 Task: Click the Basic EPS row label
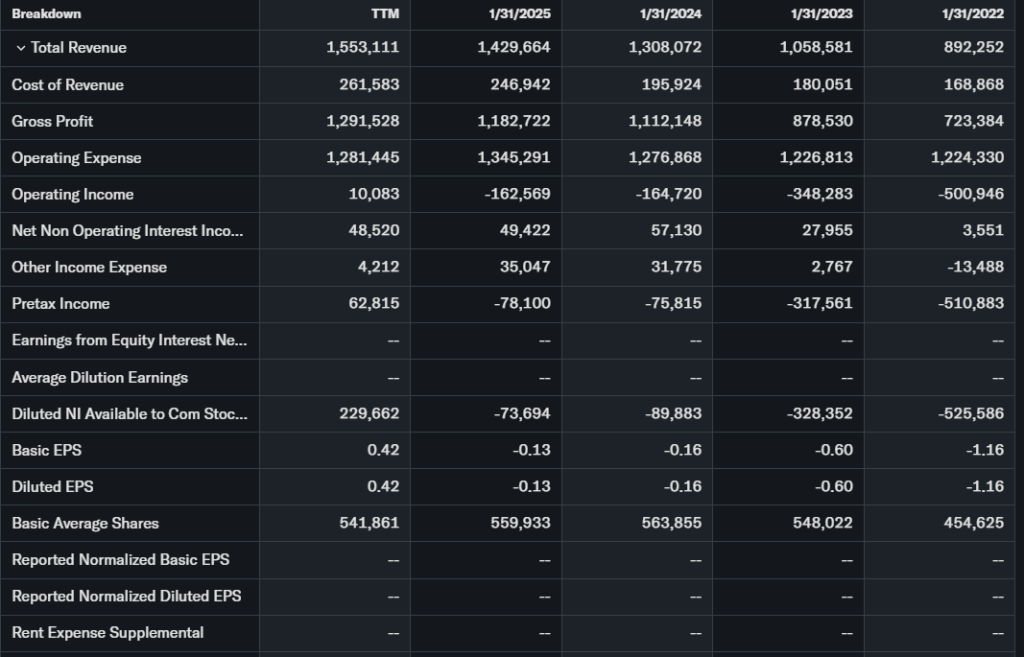tap(47, 450)
